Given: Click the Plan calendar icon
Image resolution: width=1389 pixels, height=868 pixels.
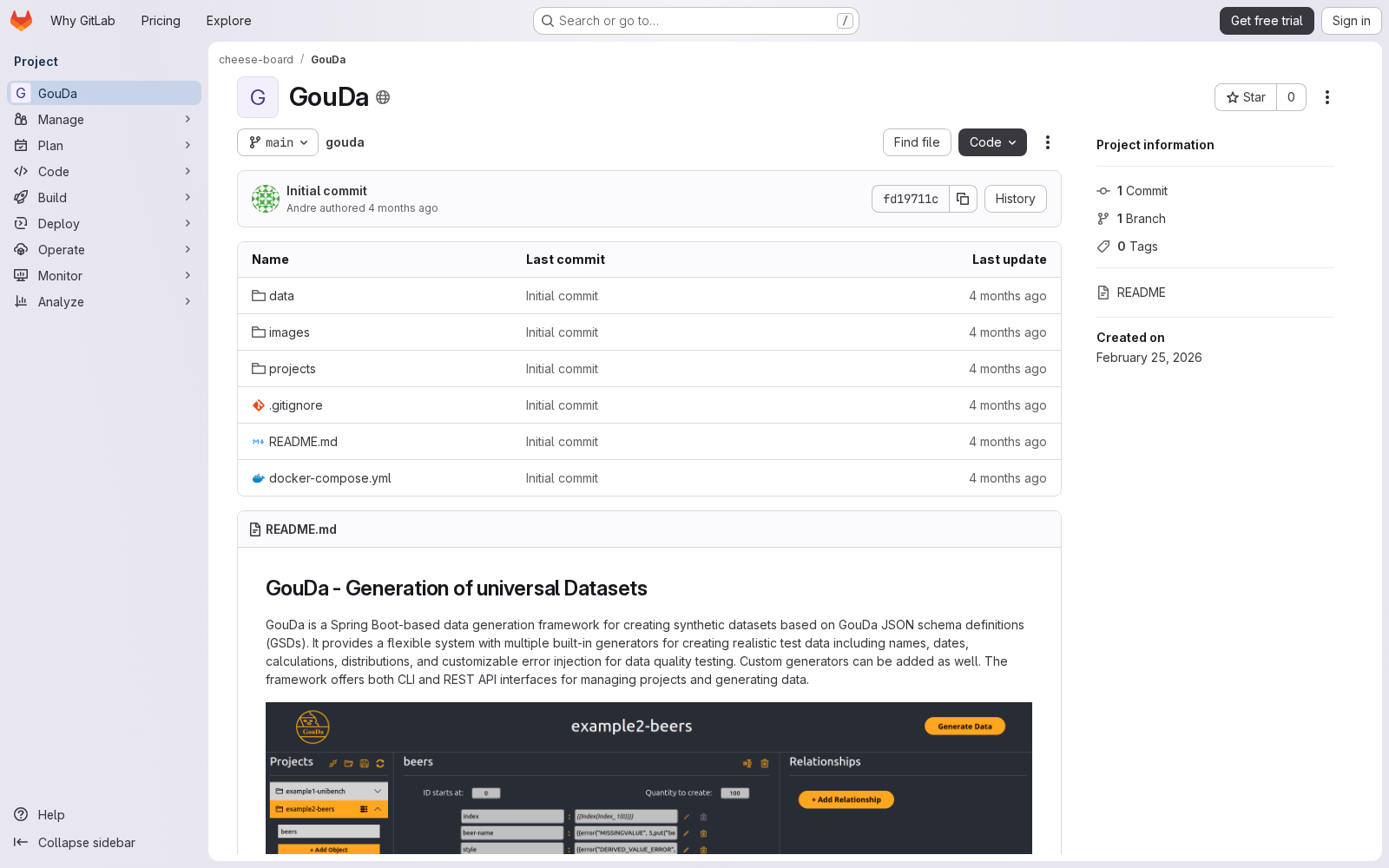Looking at the screenshot, I should click(x=21, y=146).
